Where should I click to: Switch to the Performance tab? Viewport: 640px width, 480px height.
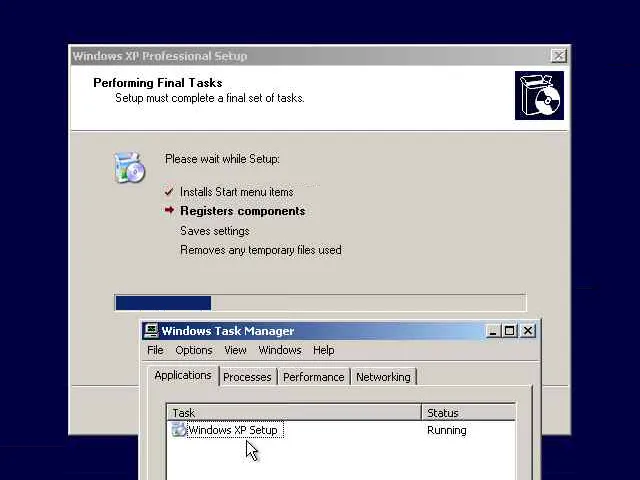pyautogui.click(x=313, y=377)
